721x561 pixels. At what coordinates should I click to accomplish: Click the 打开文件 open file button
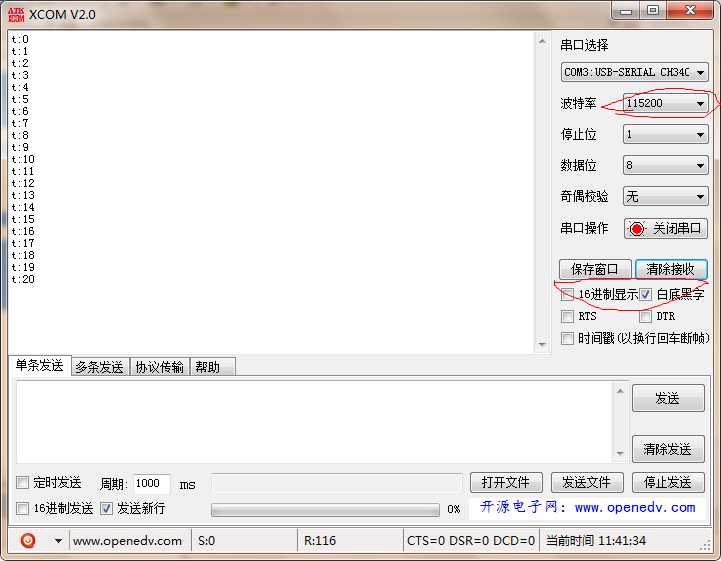pos(506,482)
